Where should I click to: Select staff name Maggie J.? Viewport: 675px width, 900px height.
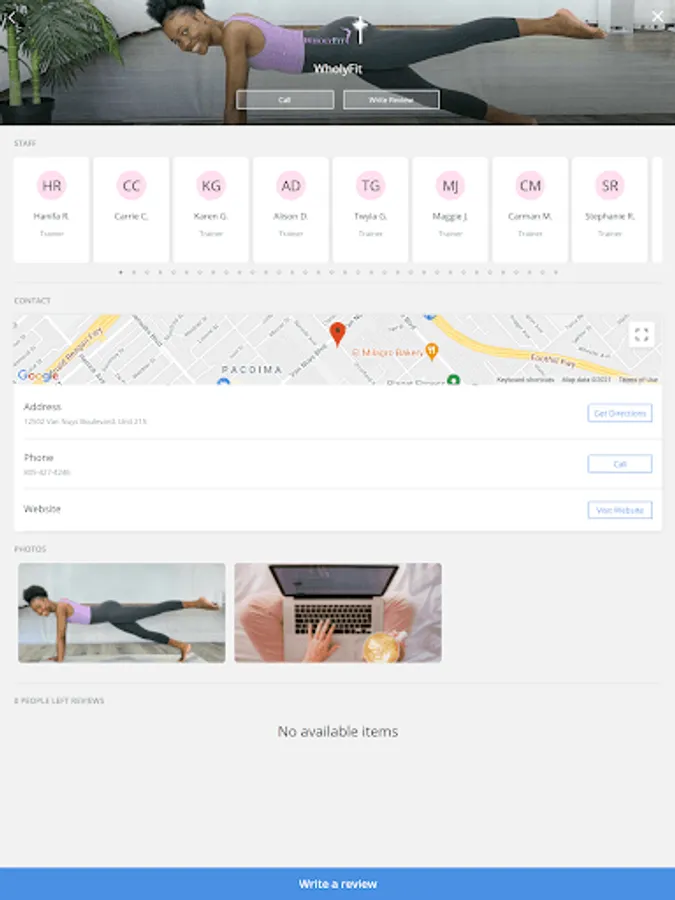click(450, 216)
